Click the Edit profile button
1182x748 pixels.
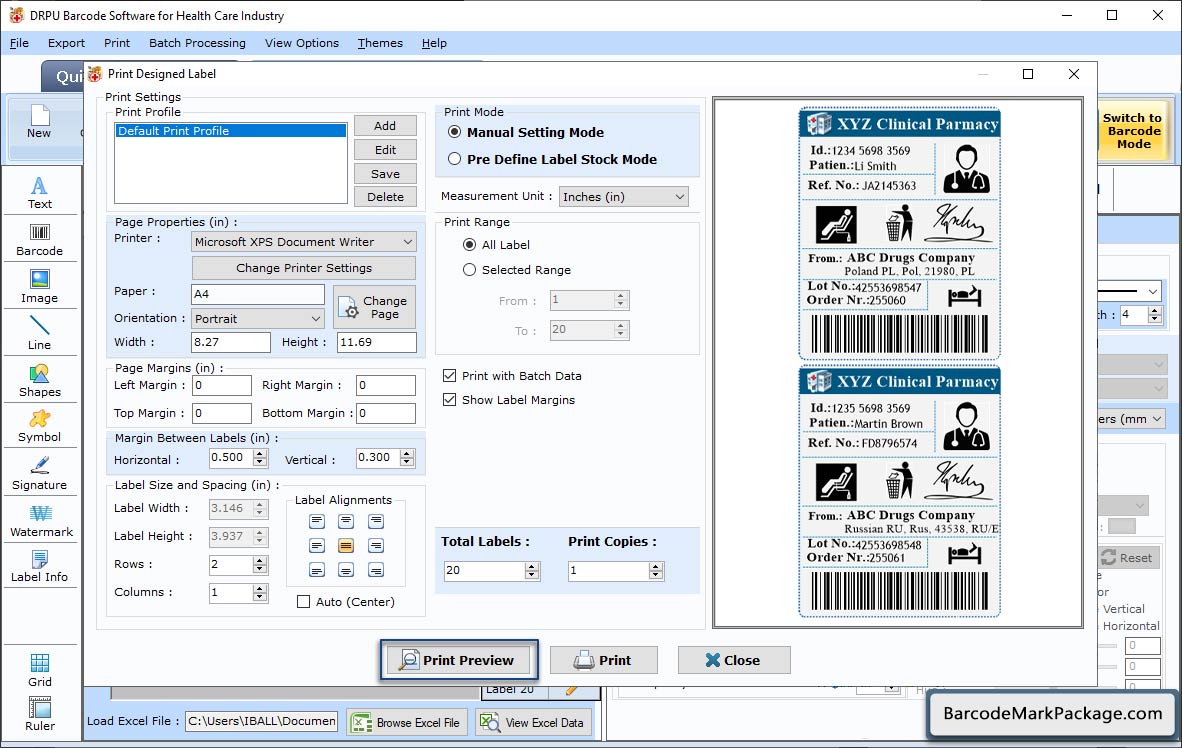pos(385,150)
